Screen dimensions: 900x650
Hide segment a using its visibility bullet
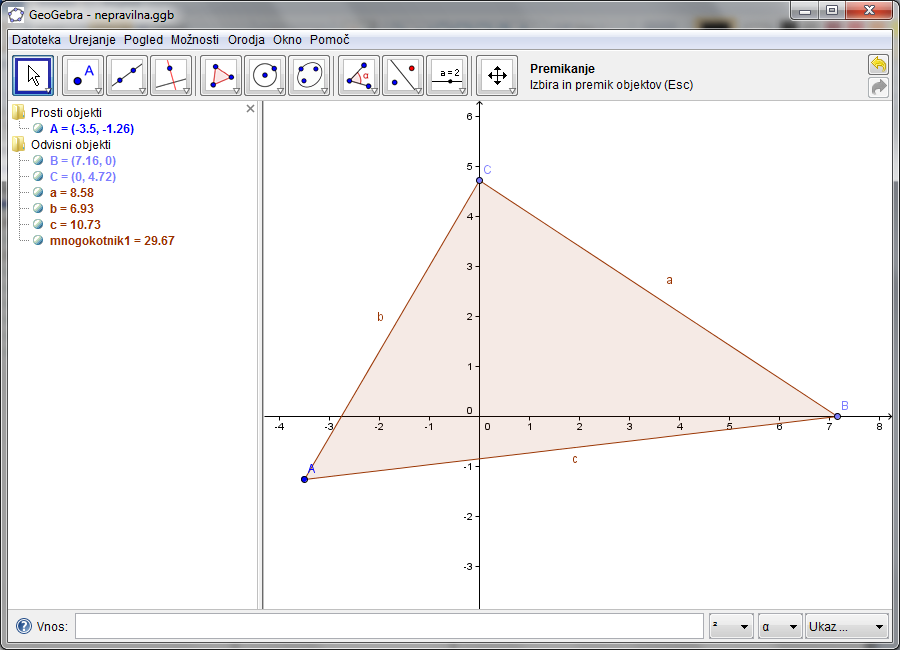(38, 193)
